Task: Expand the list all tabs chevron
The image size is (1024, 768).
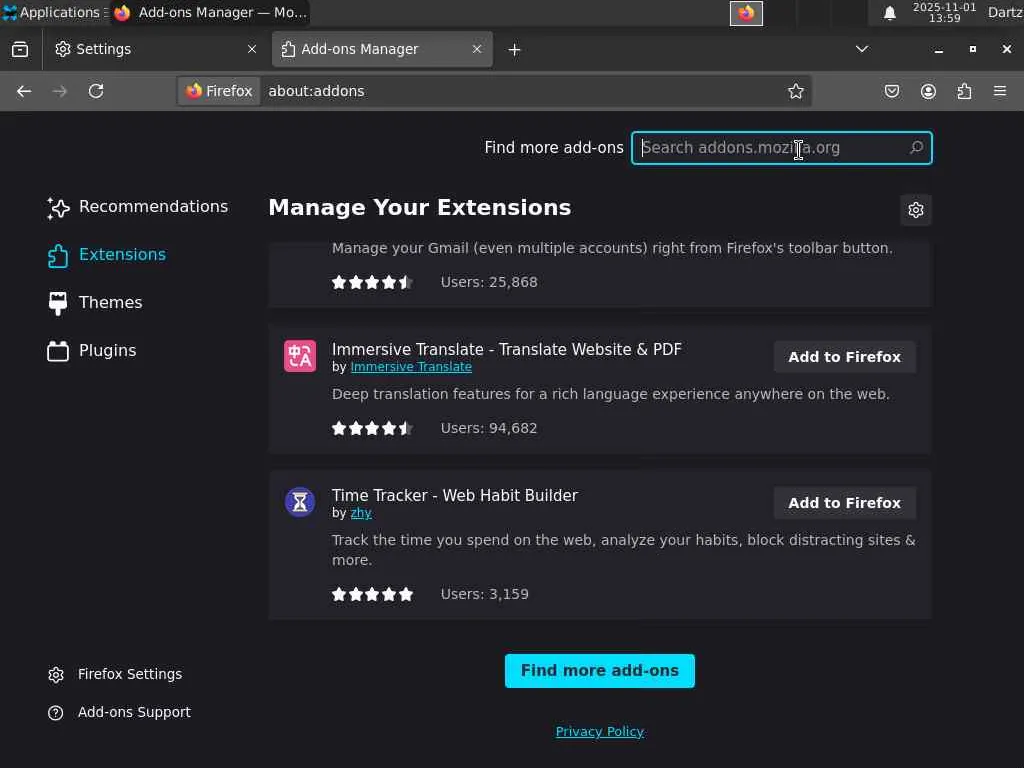Action: (x=862, y=49)
